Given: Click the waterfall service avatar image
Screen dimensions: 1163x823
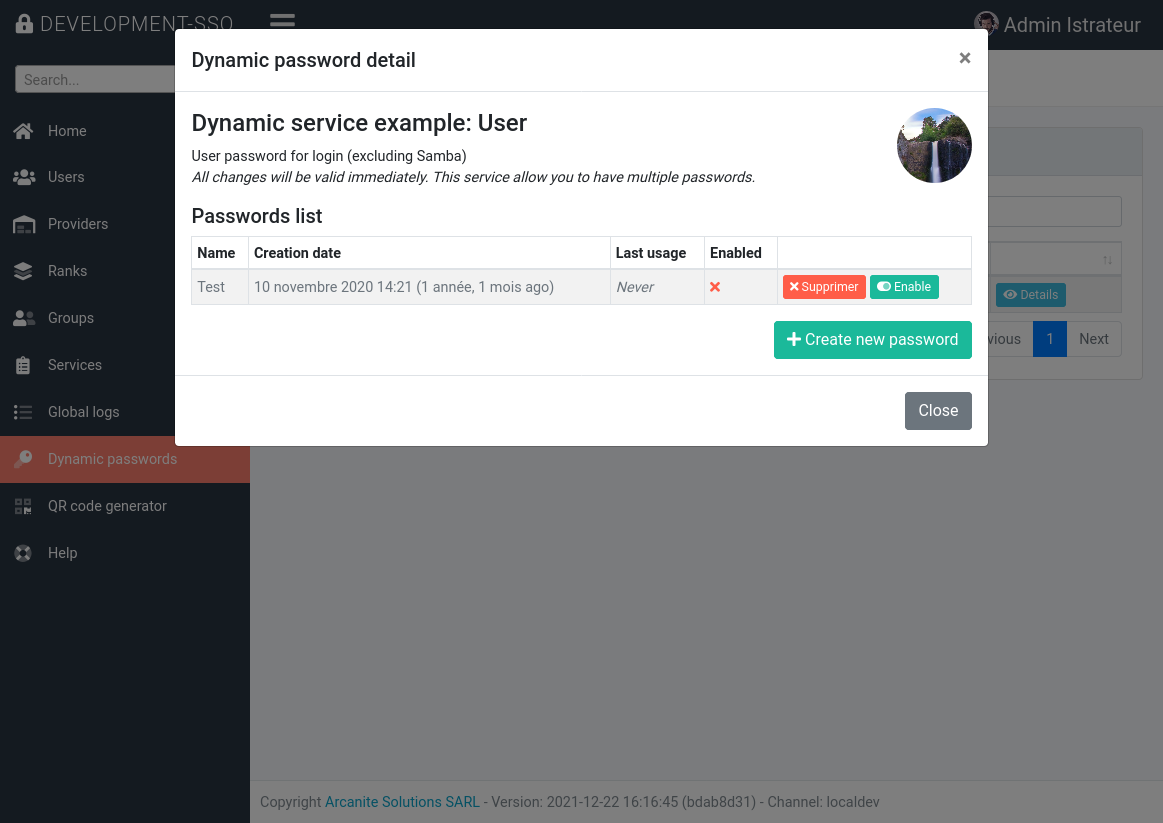Looking at the screenshot, I should pos(934,145).
